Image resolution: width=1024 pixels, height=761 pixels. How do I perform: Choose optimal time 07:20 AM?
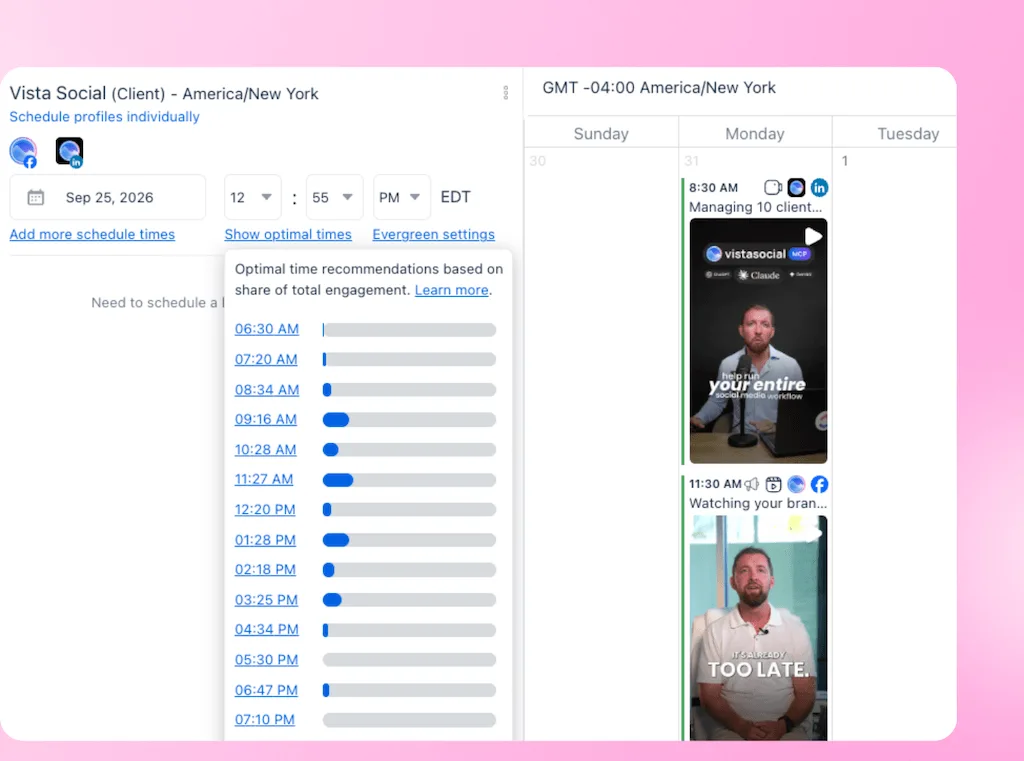click(x=266, y=359)
